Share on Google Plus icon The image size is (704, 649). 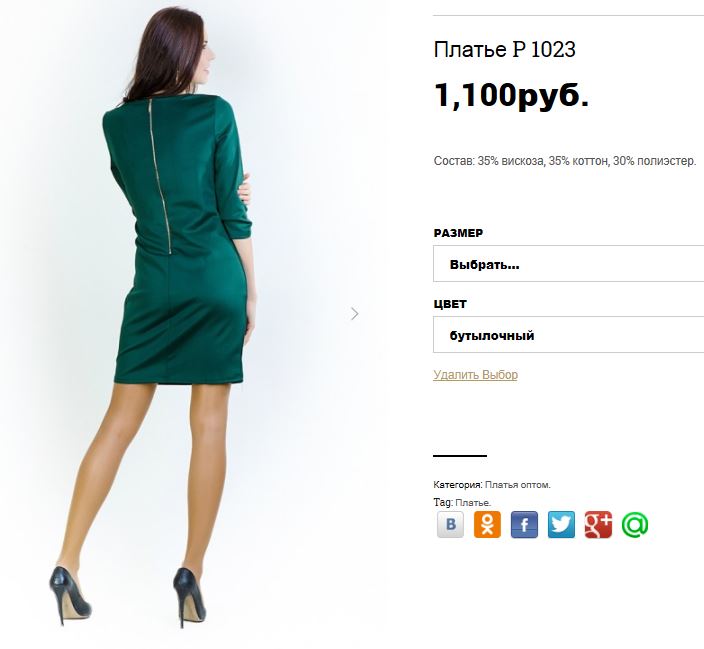[x=598, y=525]
